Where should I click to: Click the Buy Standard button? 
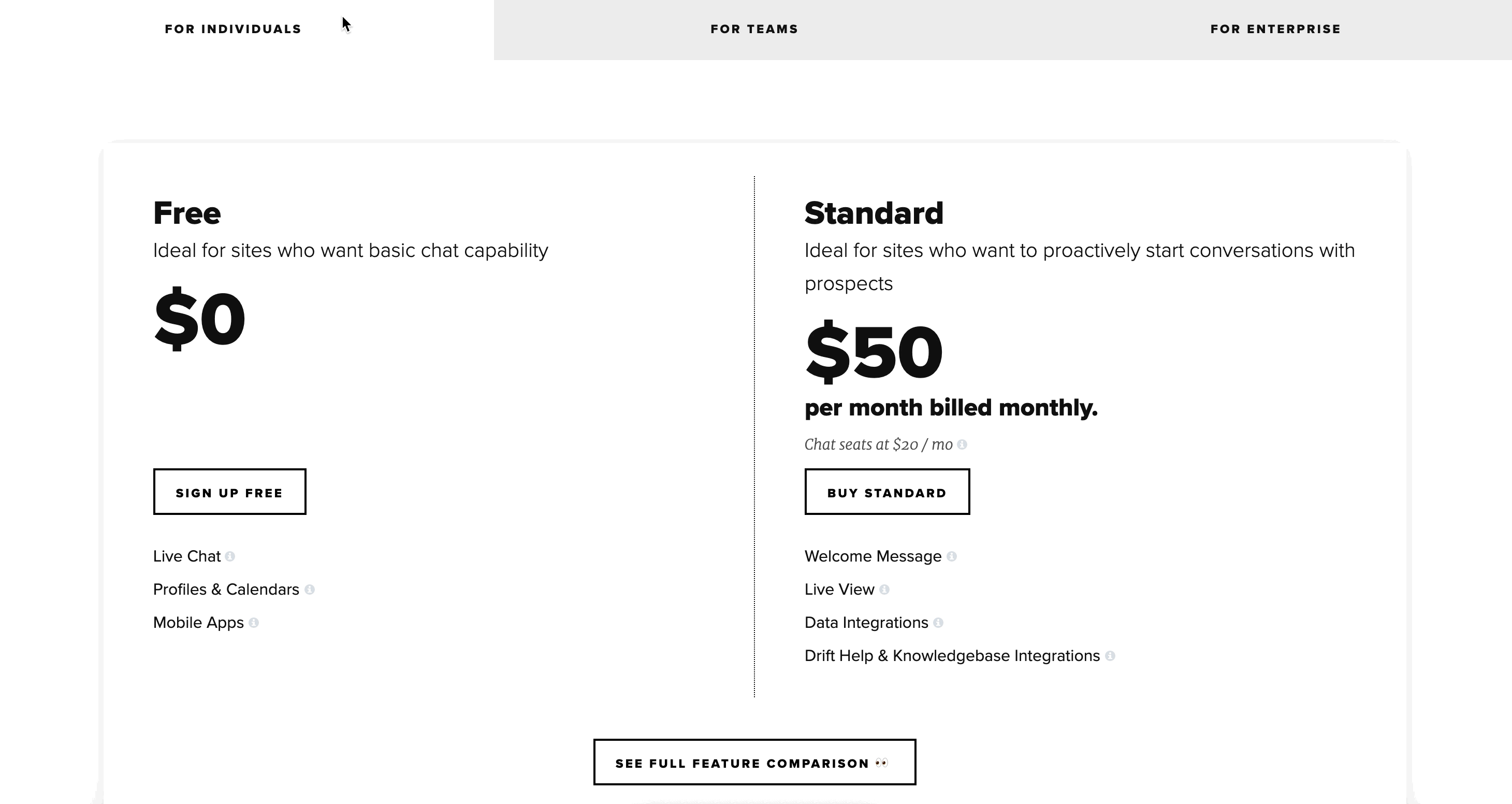887,492
